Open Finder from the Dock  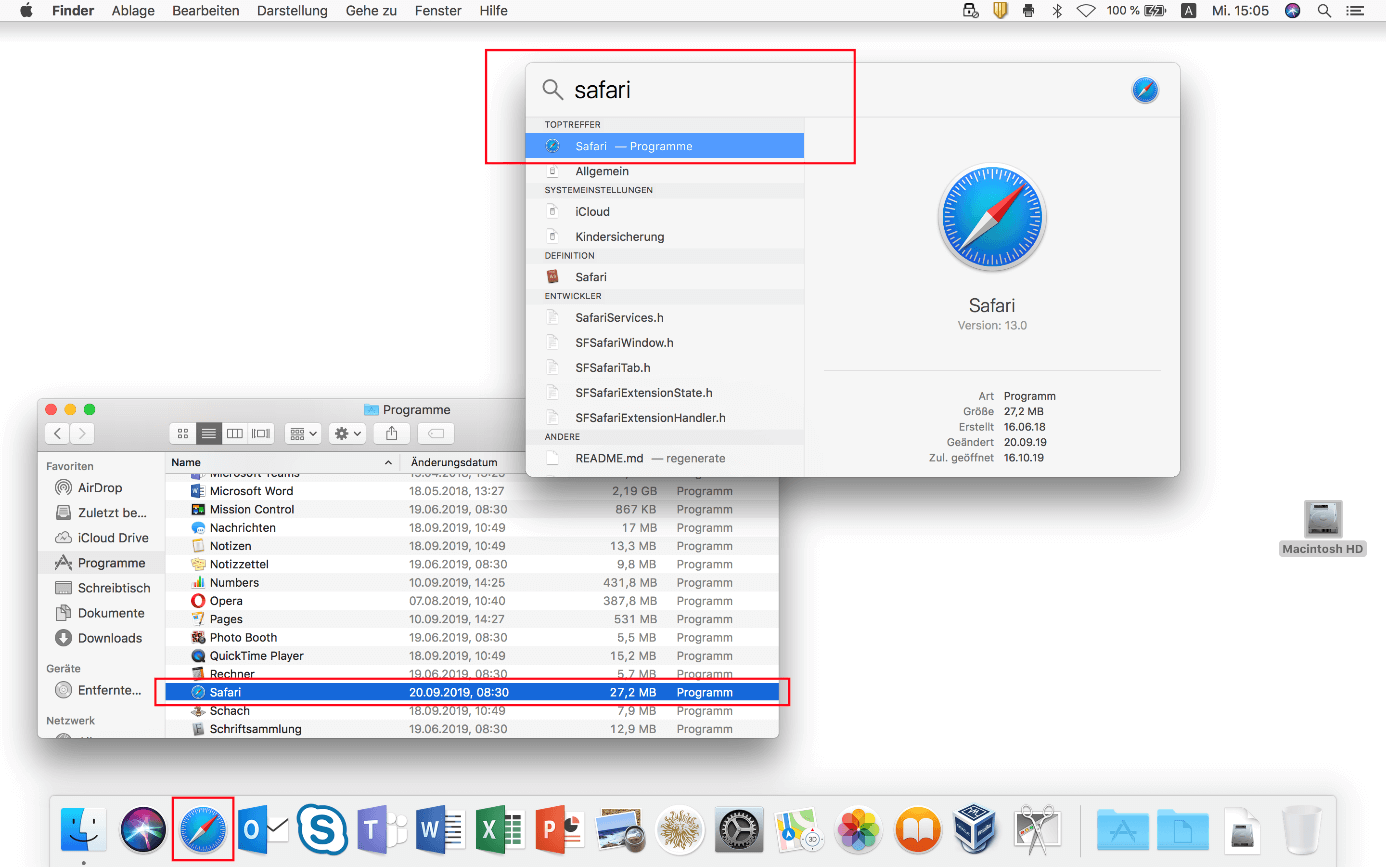click(x=84, y=828)
